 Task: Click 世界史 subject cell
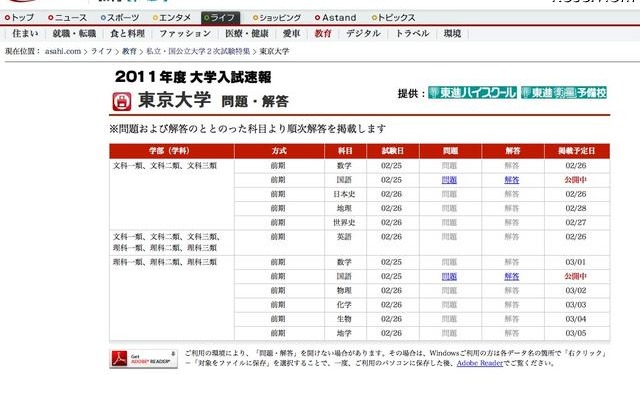pos(344,223)
